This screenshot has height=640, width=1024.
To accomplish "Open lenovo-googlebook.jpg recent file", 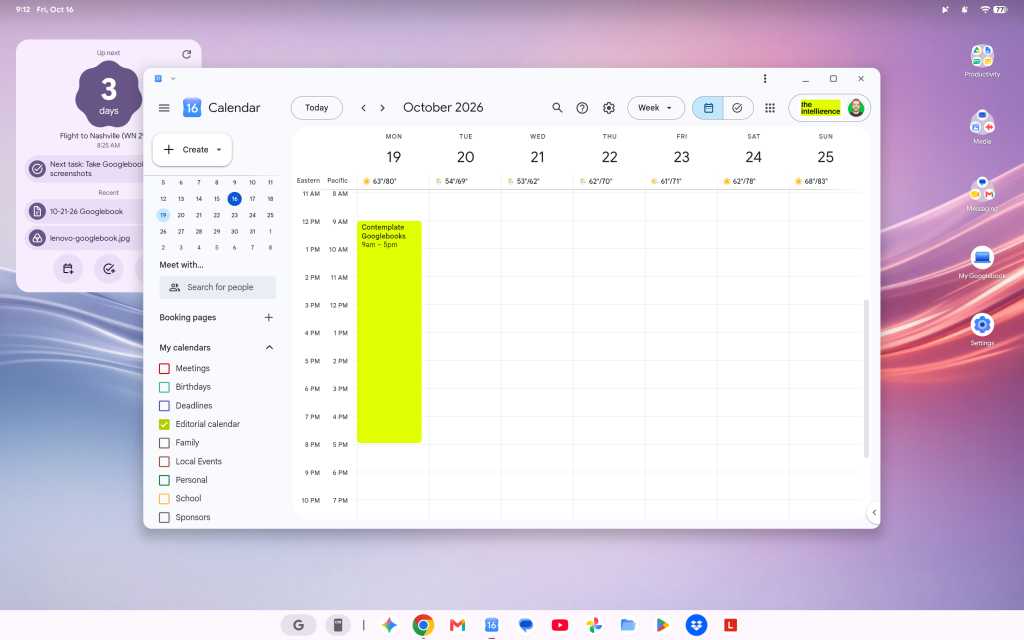I will pos(86,238).
